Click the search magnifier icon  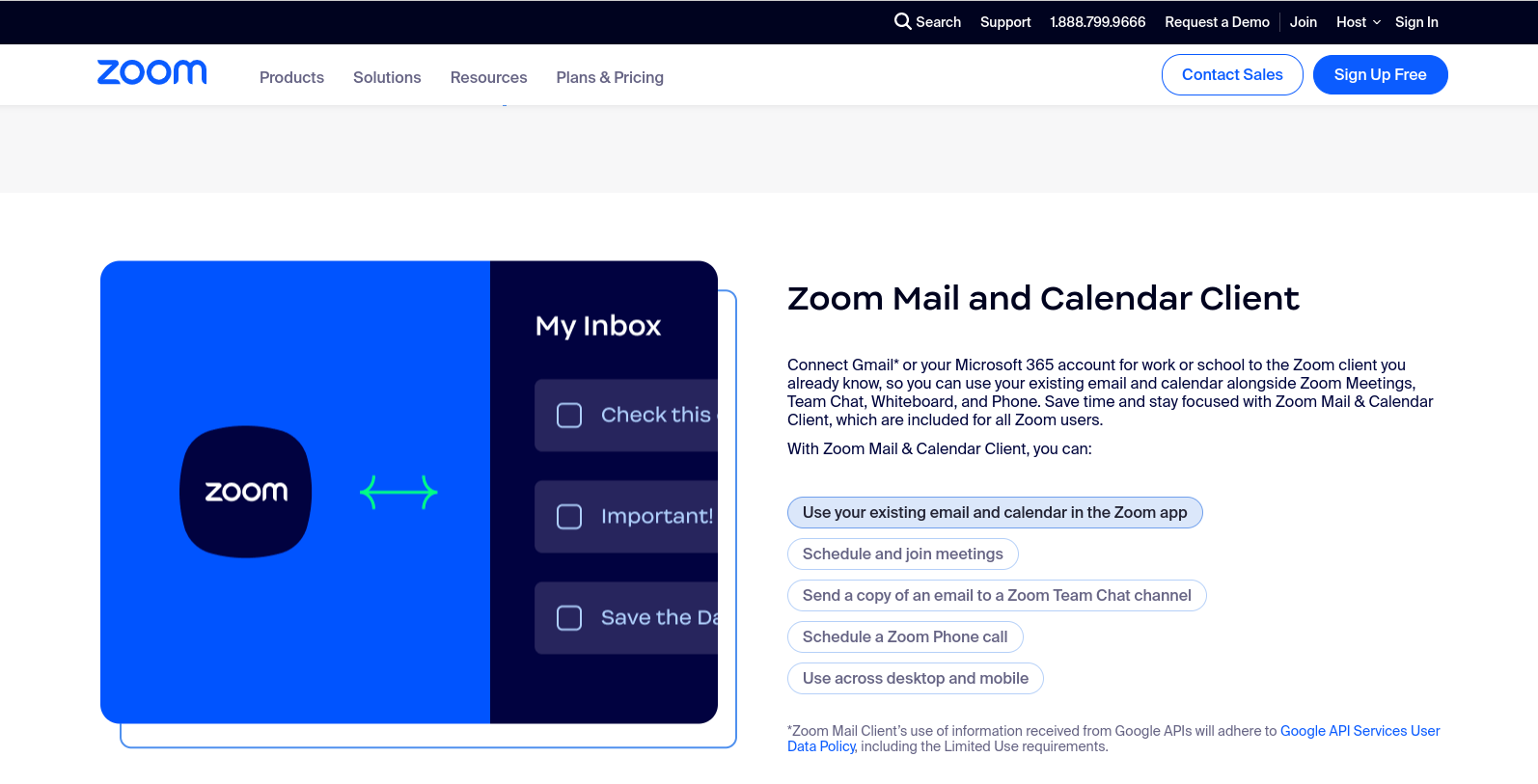point(903,21)
